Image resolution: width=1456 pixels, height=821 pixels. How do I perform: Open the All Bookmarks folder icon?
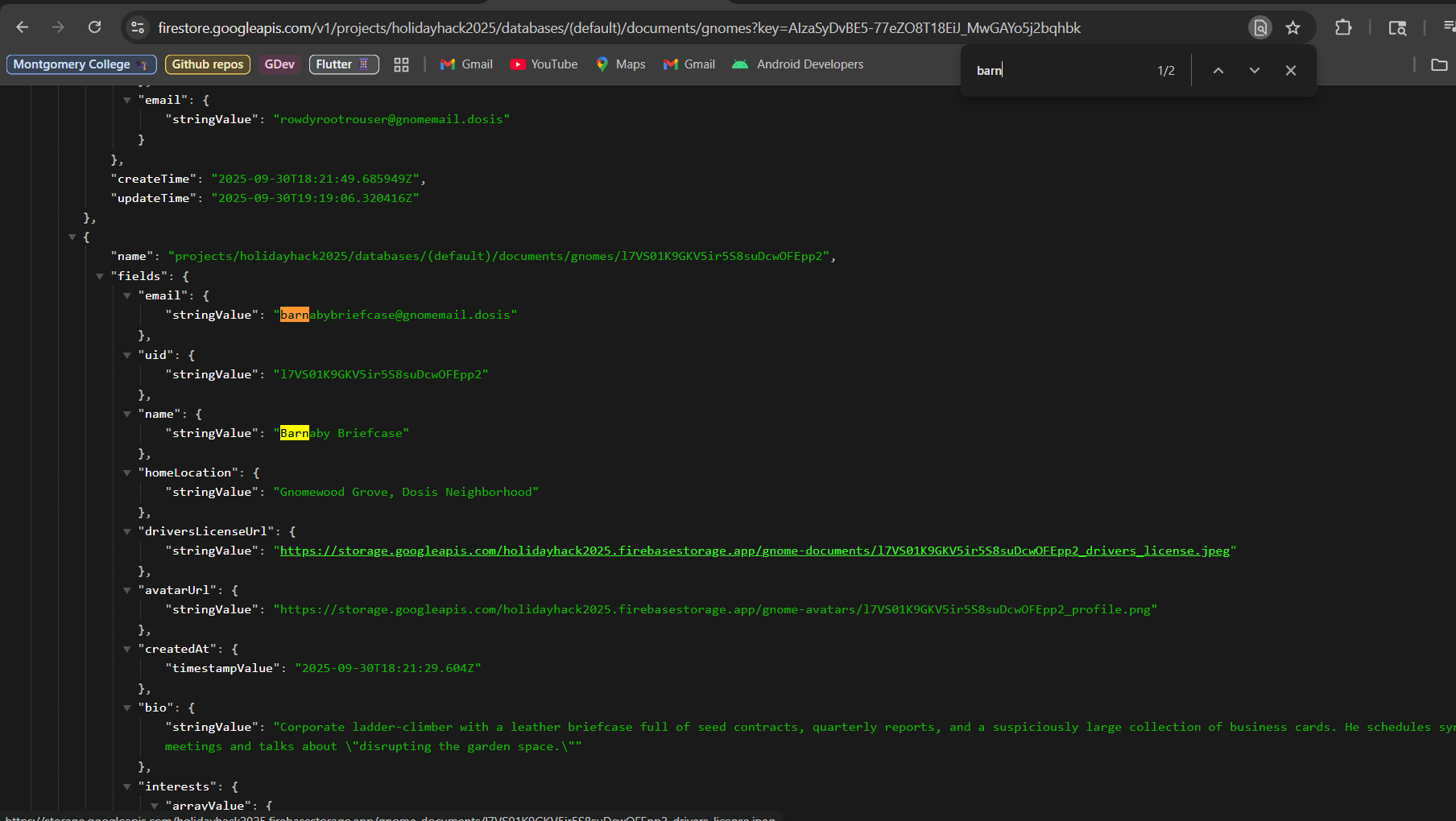pos(1439,64)
